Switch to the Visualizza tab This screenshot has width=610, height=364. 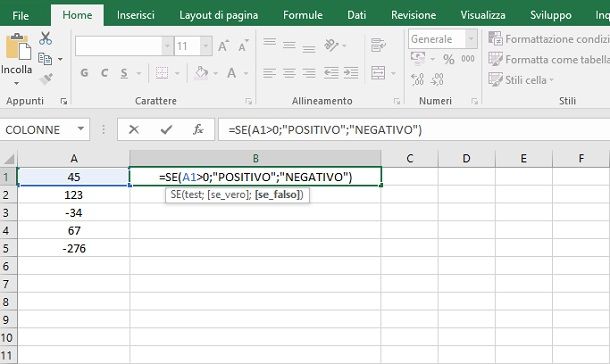tap(483, 15)
